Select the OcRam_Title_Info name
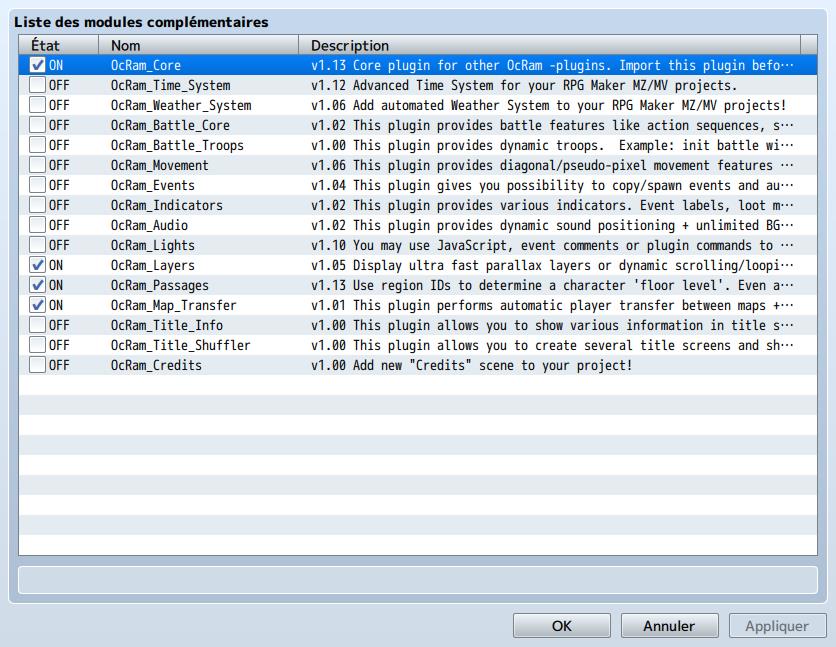836x647 pixels. [x=167, y=325]
